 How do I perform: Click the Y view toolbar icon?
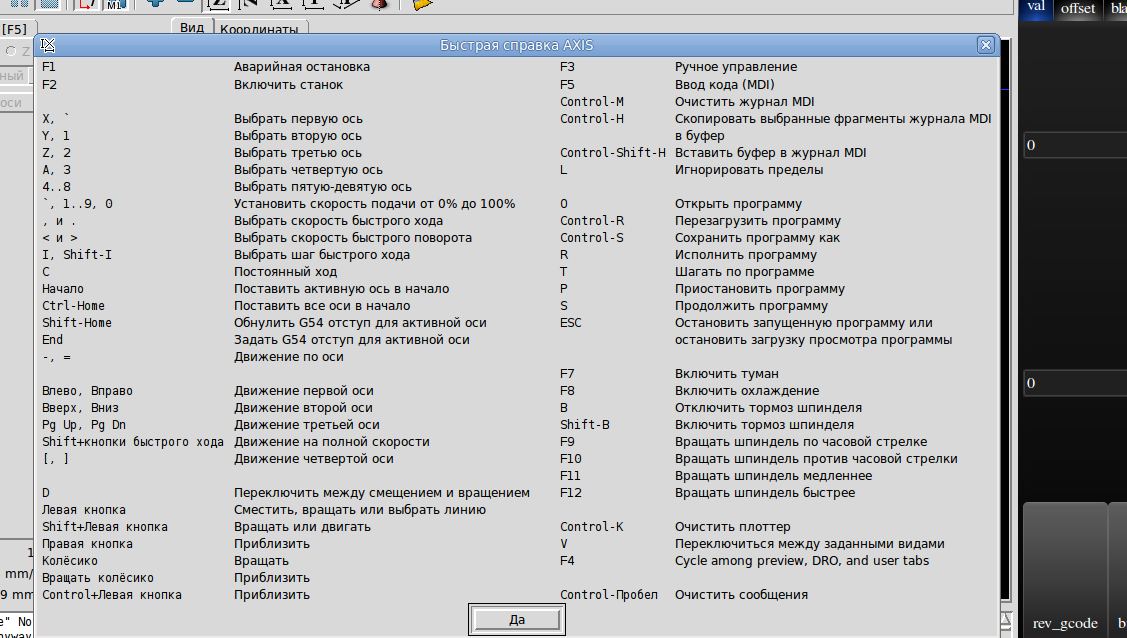tap(313, 4)
